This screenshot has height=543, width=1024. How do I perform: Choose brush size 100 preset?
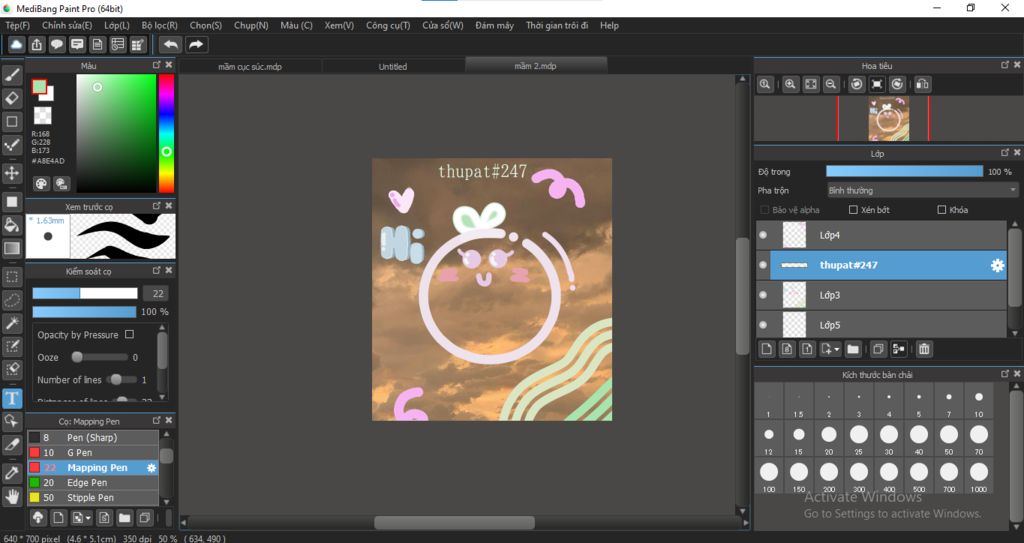769,476
